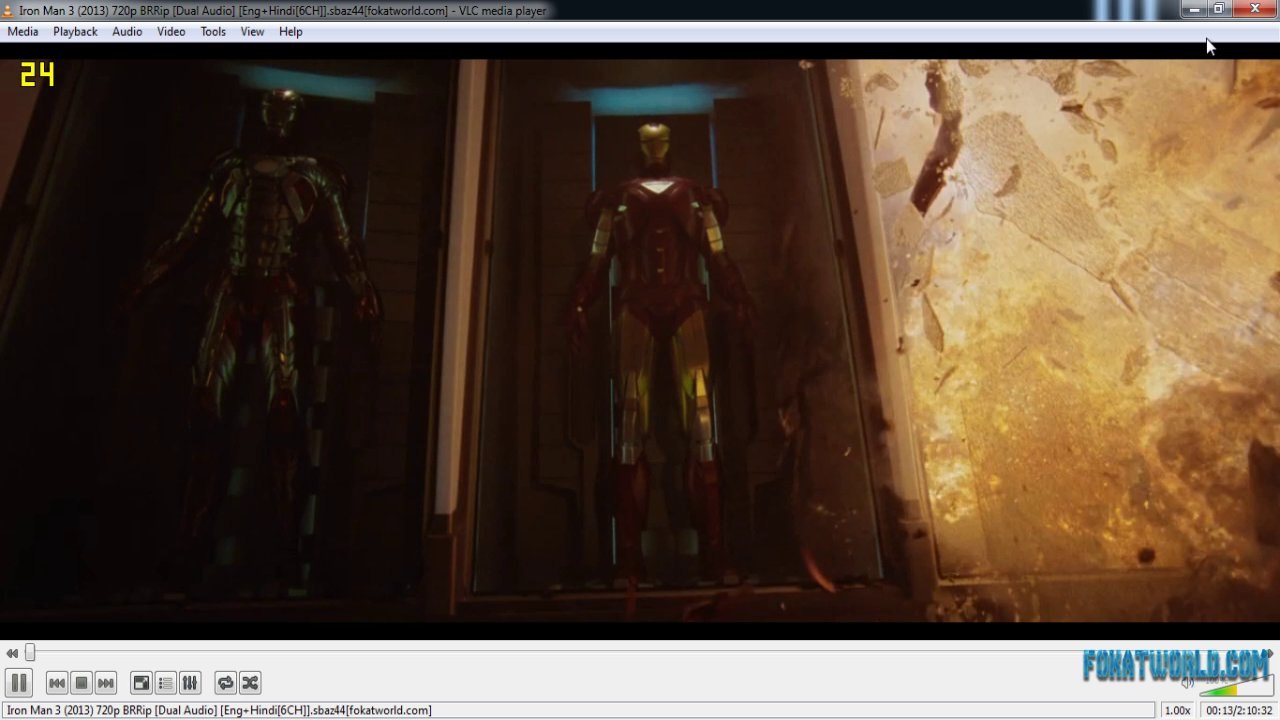The width and height of the screenshot is (1280, 720).
Task: Toggle shuffle random playback
Action: point(250,683)
